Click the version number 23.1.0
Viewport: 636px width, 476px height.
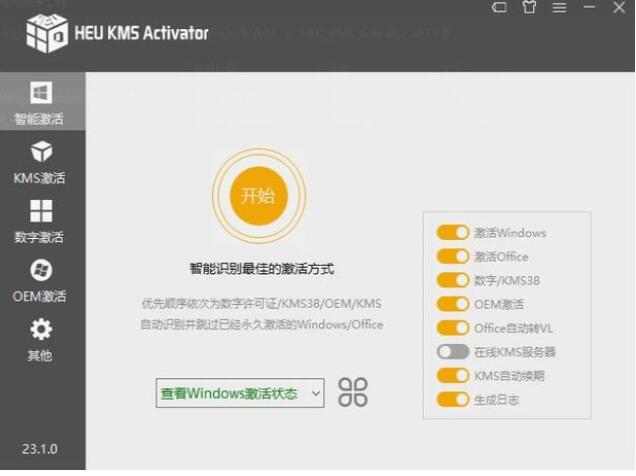click(x=40, y=449)
